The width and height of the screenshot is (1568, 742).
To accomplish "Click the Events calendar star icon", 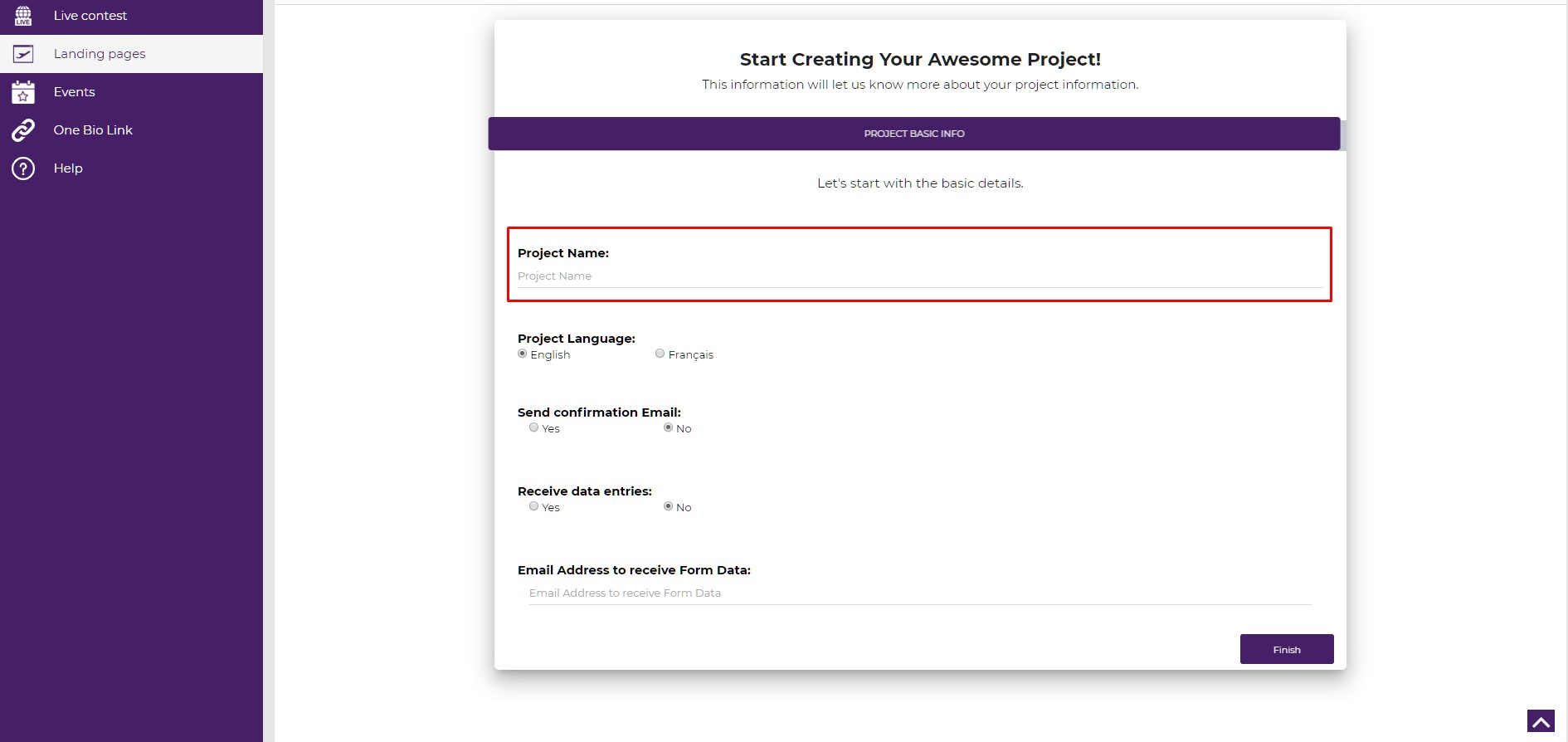I will point(23,92).
